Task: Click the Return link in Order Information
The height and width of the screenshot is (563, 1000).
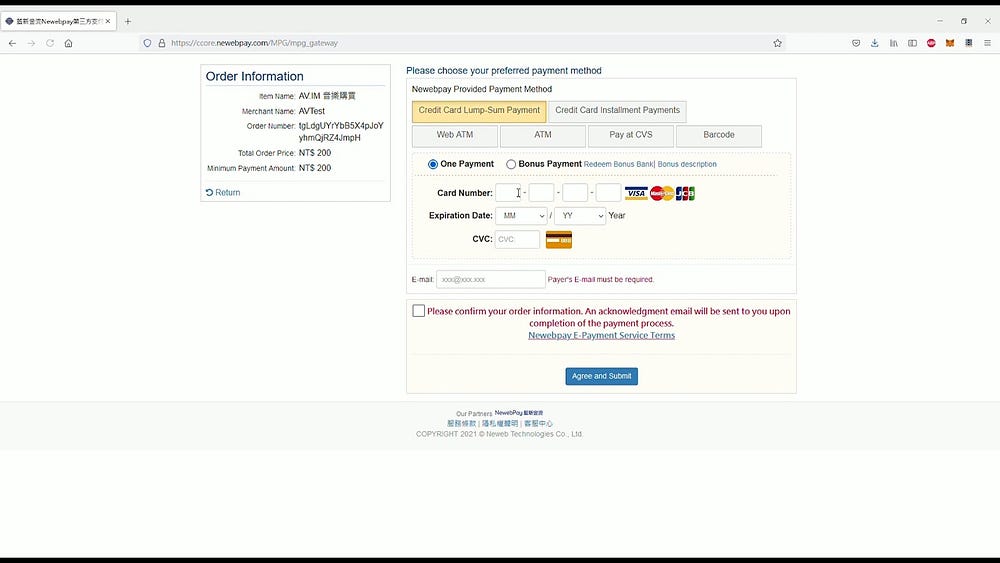Action: coord(227,193)
